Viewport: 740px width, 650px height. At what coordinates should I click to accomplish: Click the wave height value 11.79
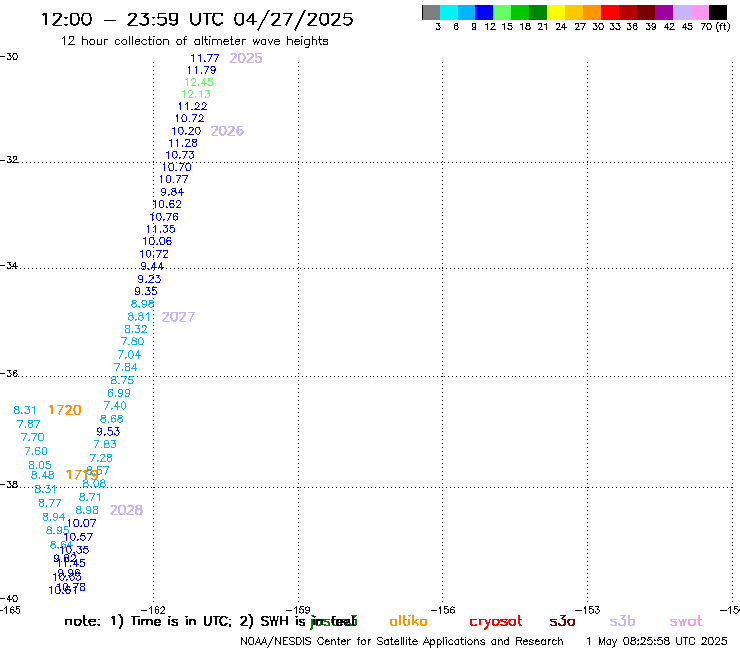coord(202,70)
